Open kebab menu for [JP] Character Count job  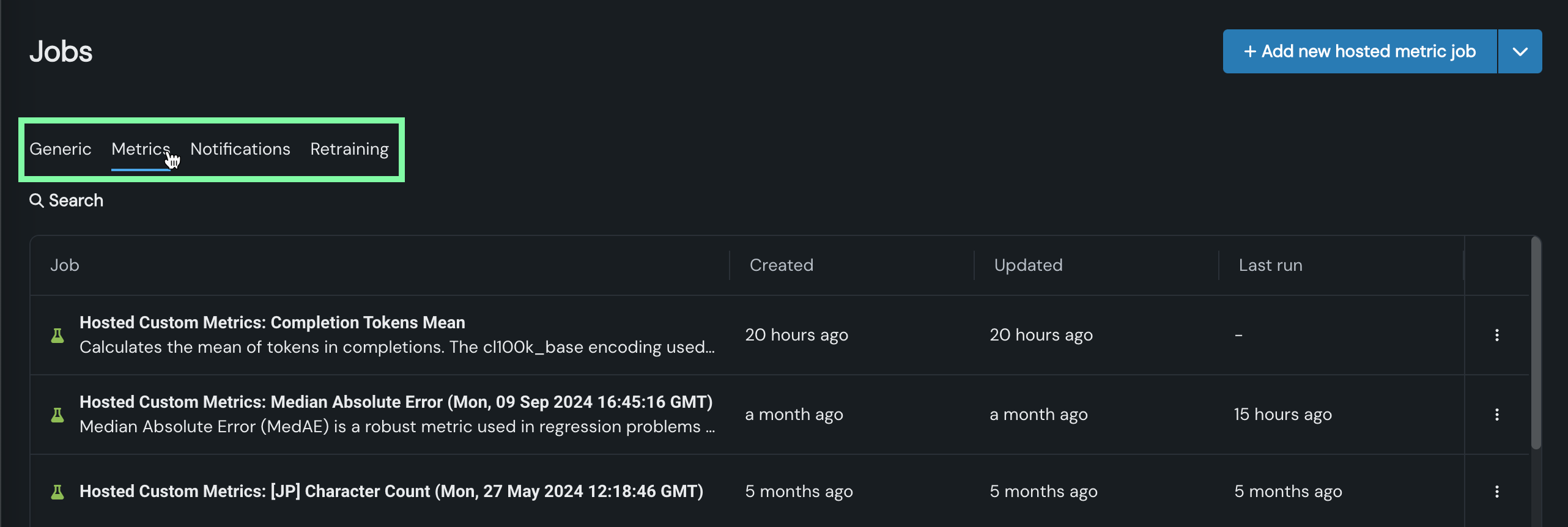point(1496,492)
